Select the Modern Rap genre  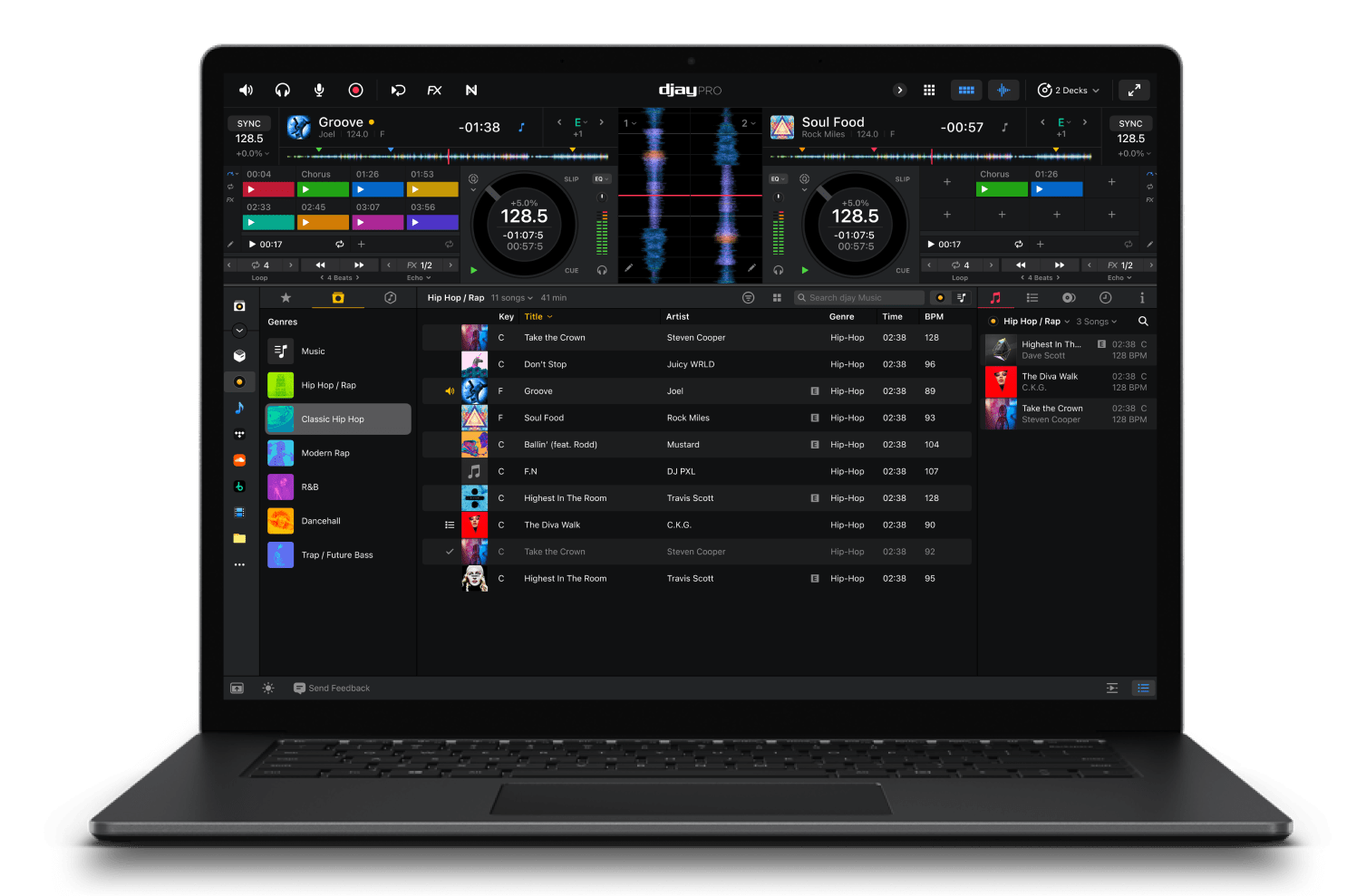(x=338, y=453)
